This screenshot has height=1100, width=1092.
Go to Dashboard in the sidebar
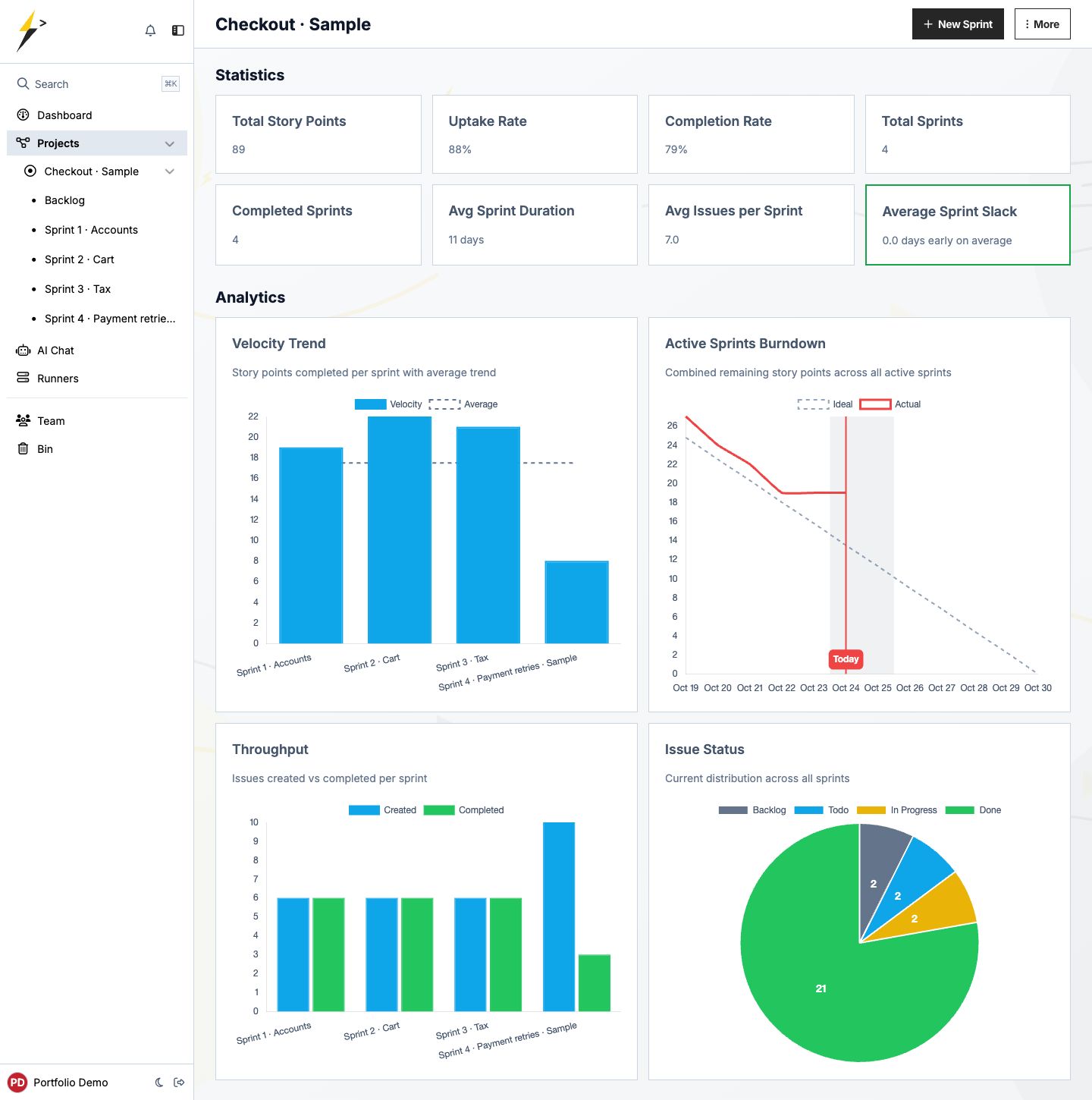click(97, 115)
